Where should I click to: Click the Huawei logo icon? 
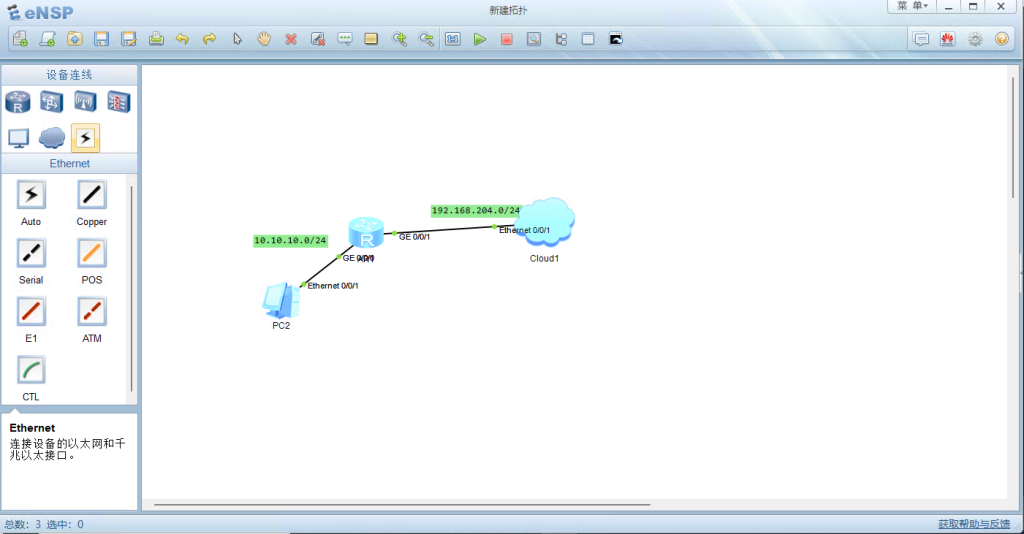click(x=948, y=39)
